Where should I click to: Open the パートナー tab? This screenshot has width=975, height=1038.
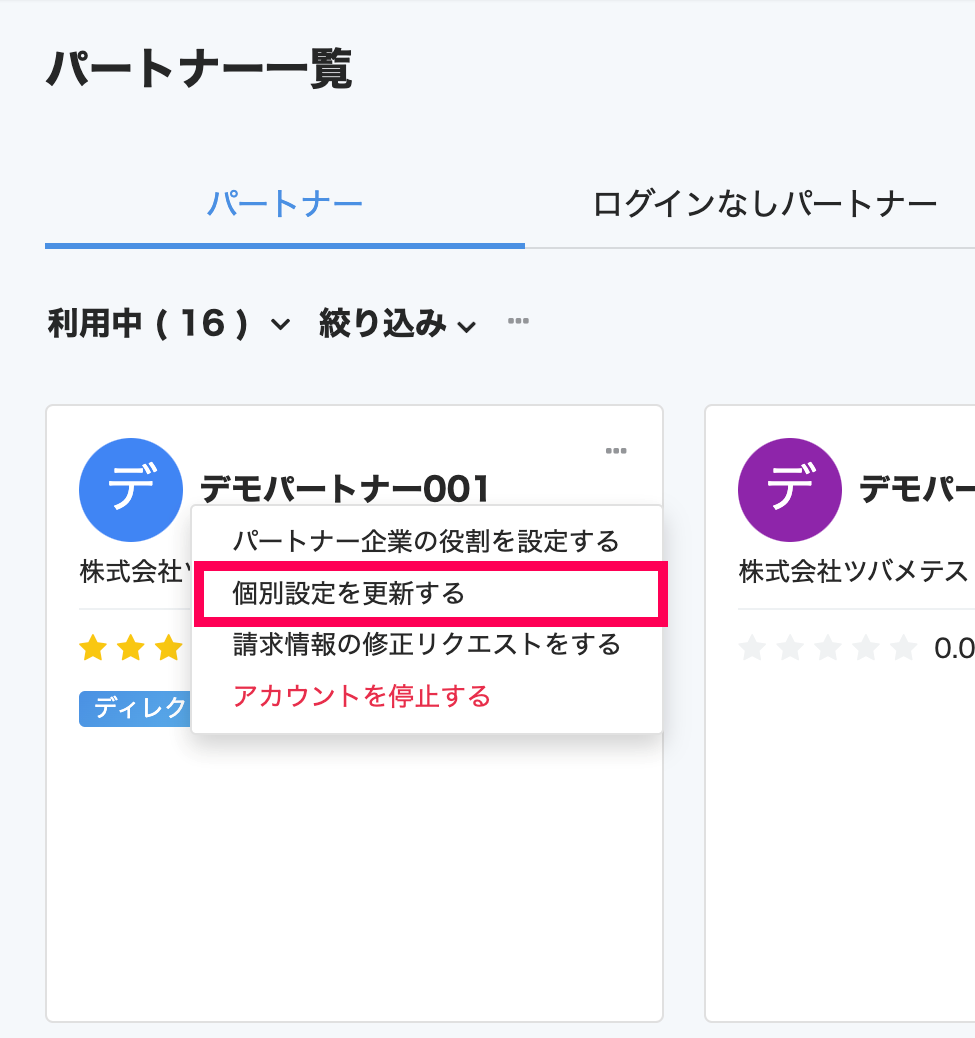pos(285,204)
